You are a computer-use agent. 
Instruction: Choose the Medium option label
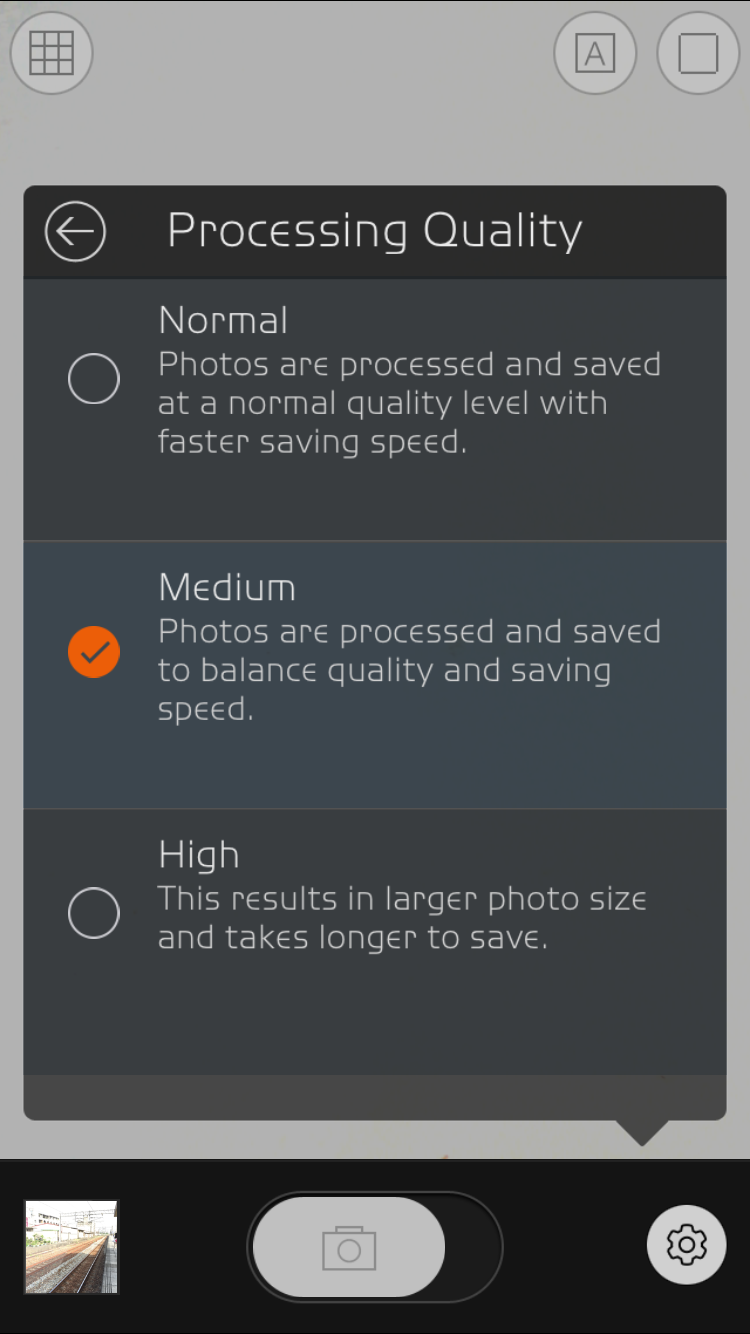point(227,588)
